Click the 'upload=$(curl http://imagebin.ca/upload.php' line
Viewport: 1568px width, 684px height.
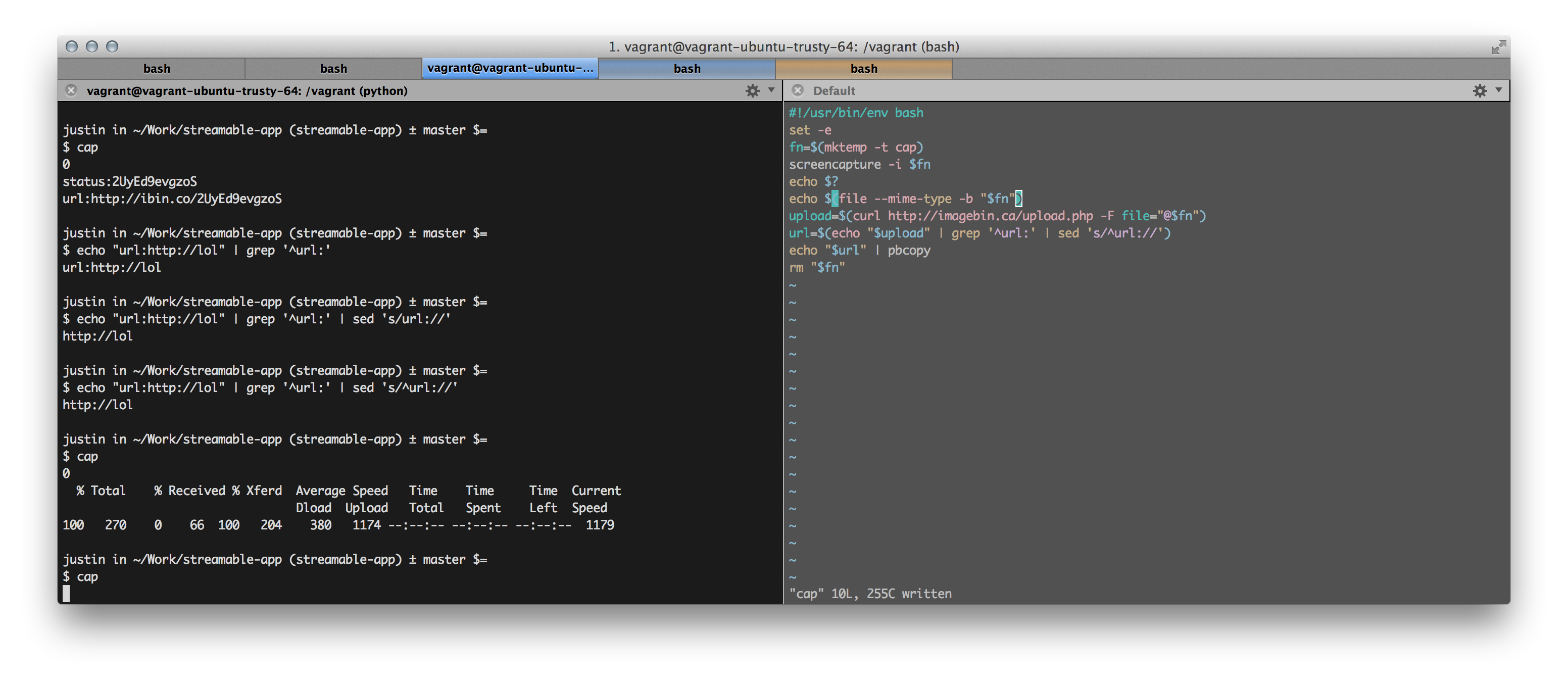997,216
